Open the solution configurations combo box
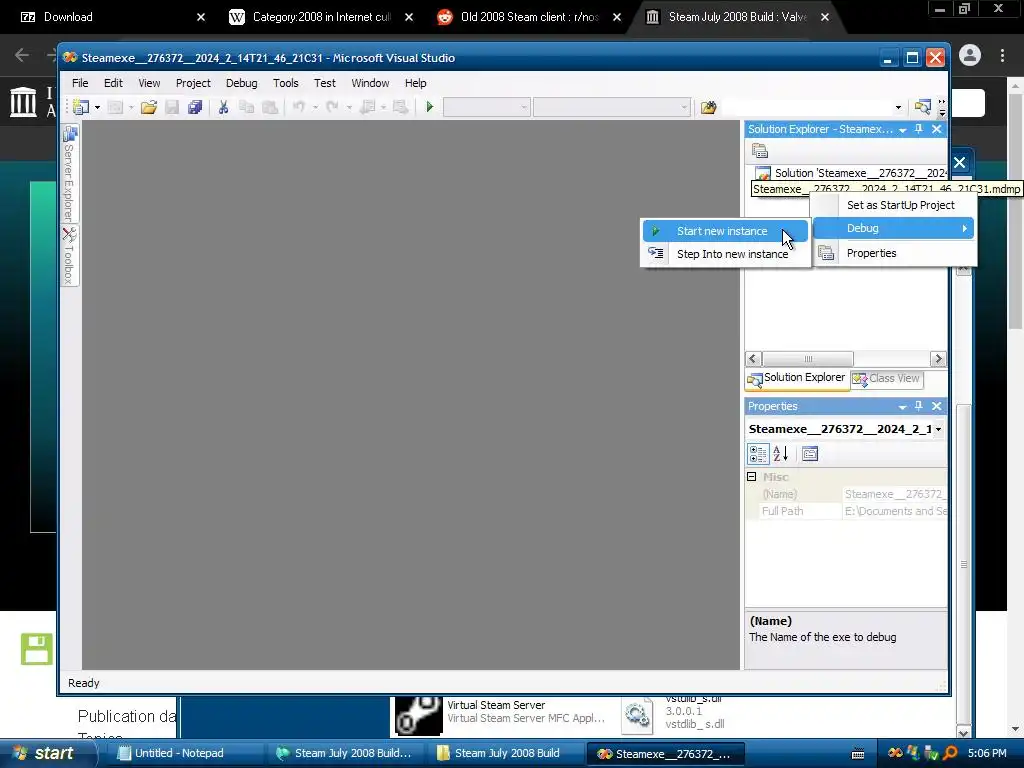 (487, 107)
